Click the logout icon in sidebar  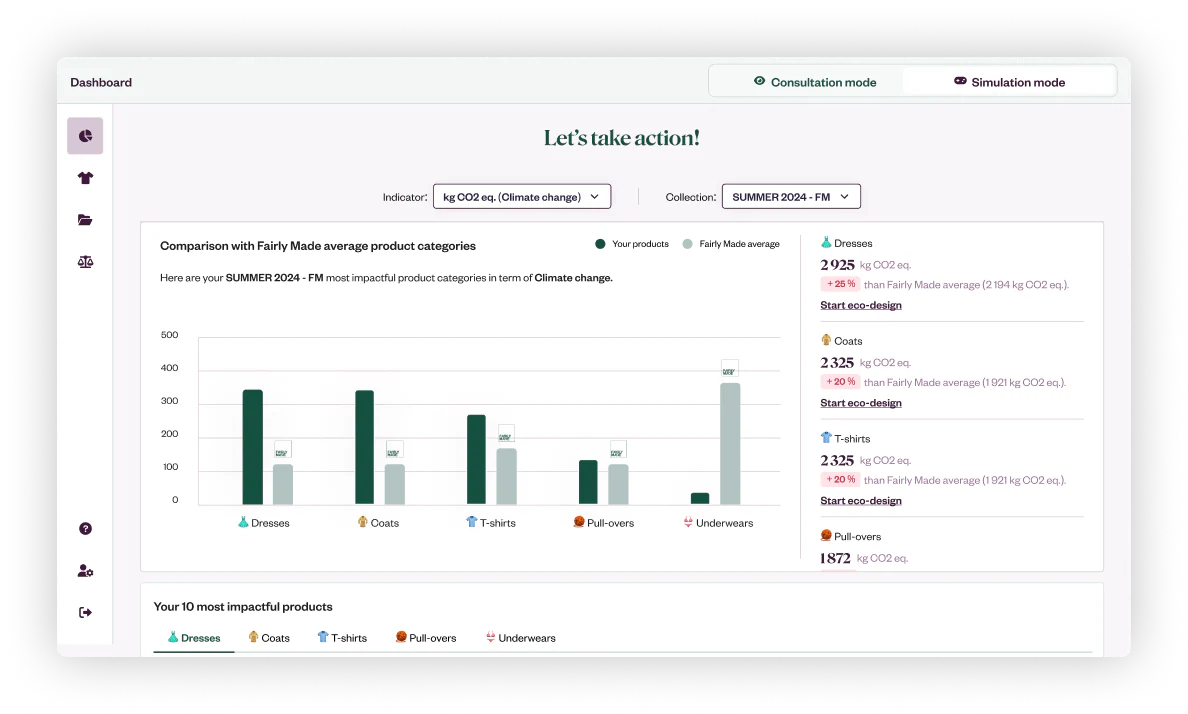pyautogui.click(x=85, y=612)
